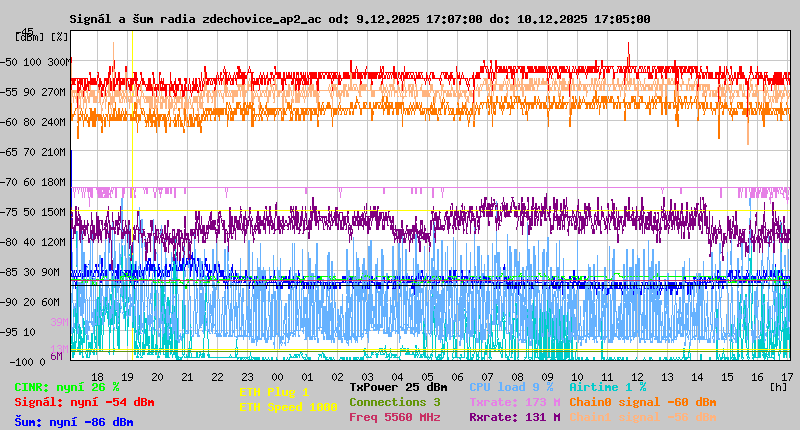
Task: Click the Connections 3 legend entry
Action: pyautogui.click(x=394, y=402)
